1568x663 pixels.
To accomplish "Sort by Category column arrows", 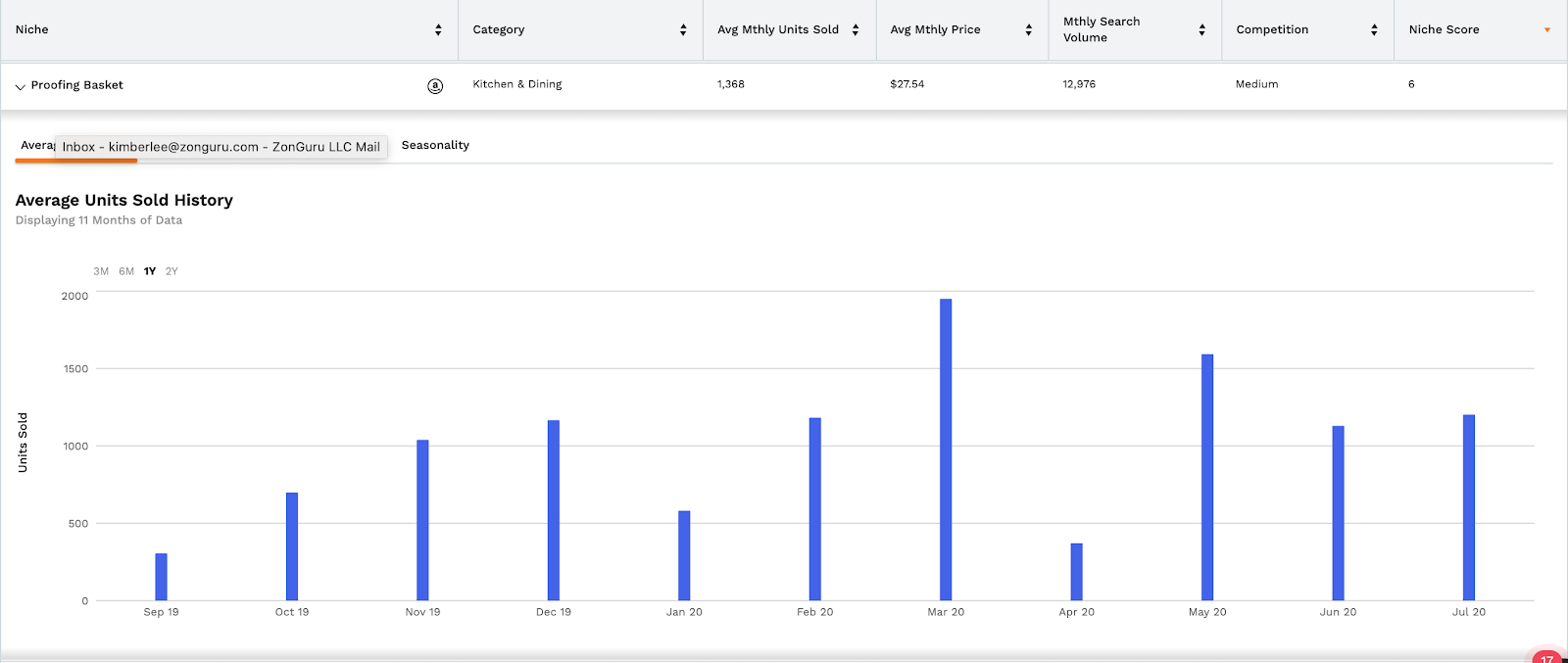I will pyautogui.click(x=683, y=30).
